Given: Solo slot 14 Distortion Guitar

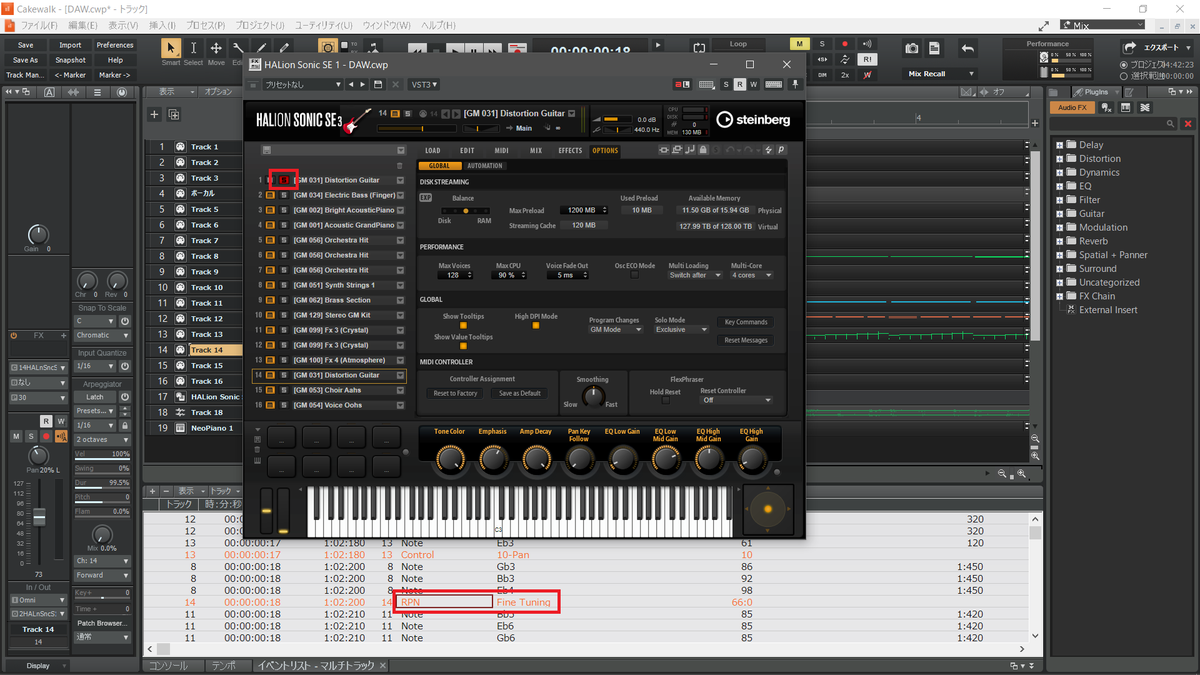Looking at the screenshot, I should click(283, 375).
